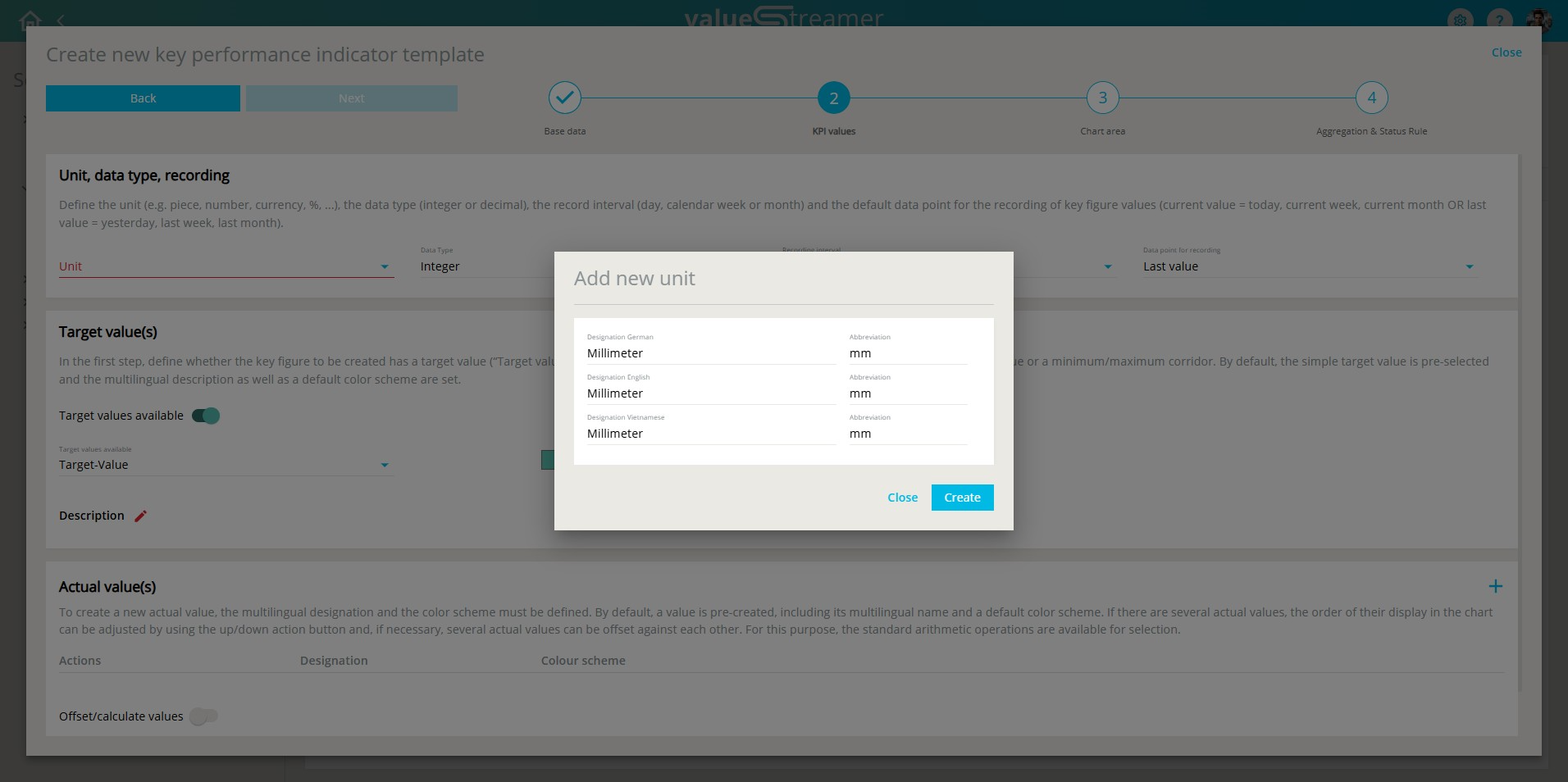Add actual value with plus icon
This screenshot has height=782, width=1568.
click(x=1495, y=586)
